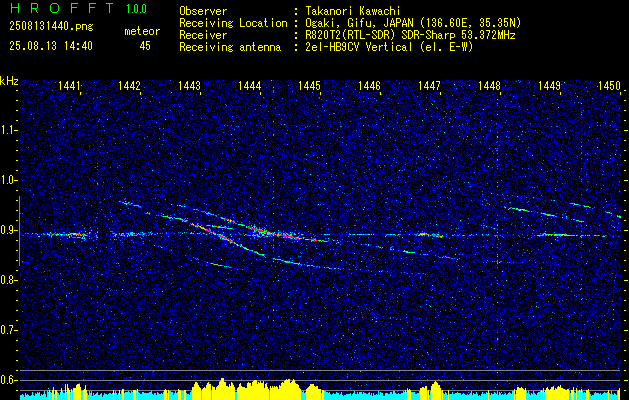
Task: Click the 1444 time marker
Action: pyautogui.click(x=250, y=86)
